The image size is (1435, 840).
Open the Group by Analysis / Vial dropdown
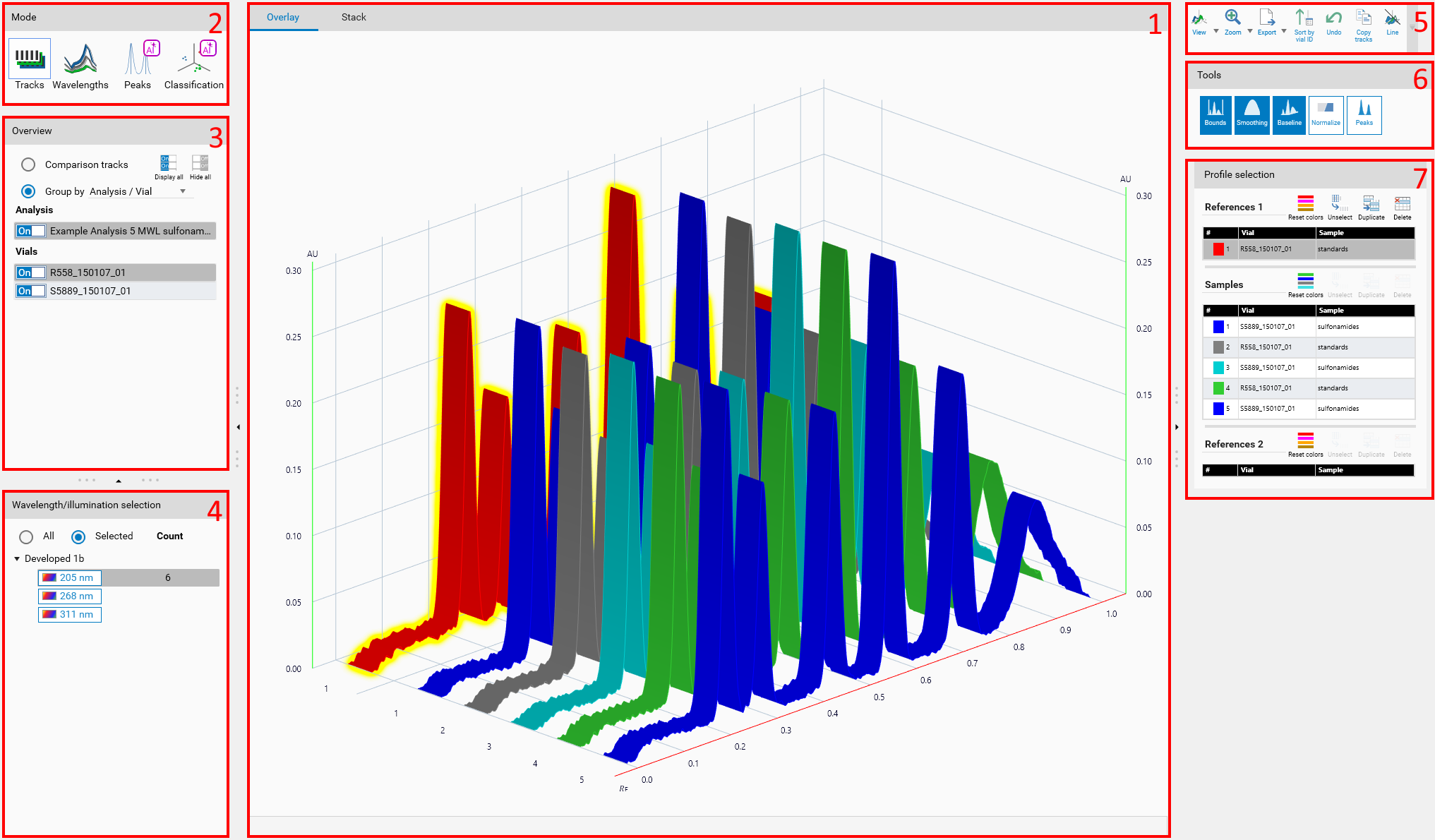[x=182, y=191]
